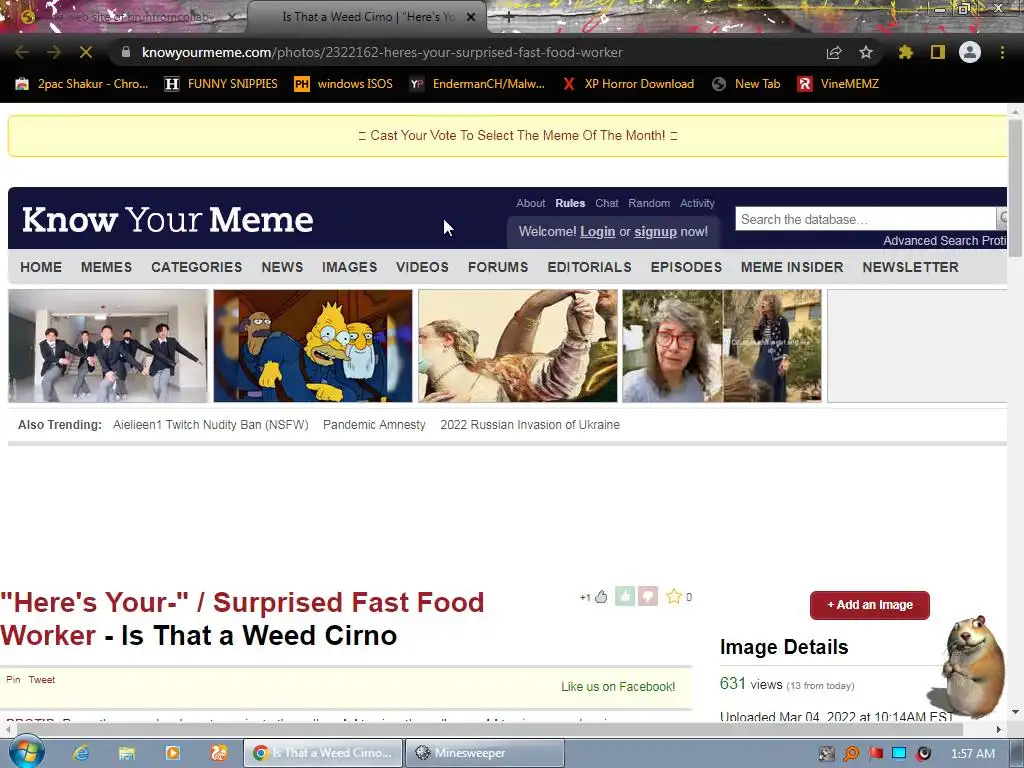Screen dimensions: 1024x768
Task: Select FORUMS in the site navigation
Action: tap(498, 267)
